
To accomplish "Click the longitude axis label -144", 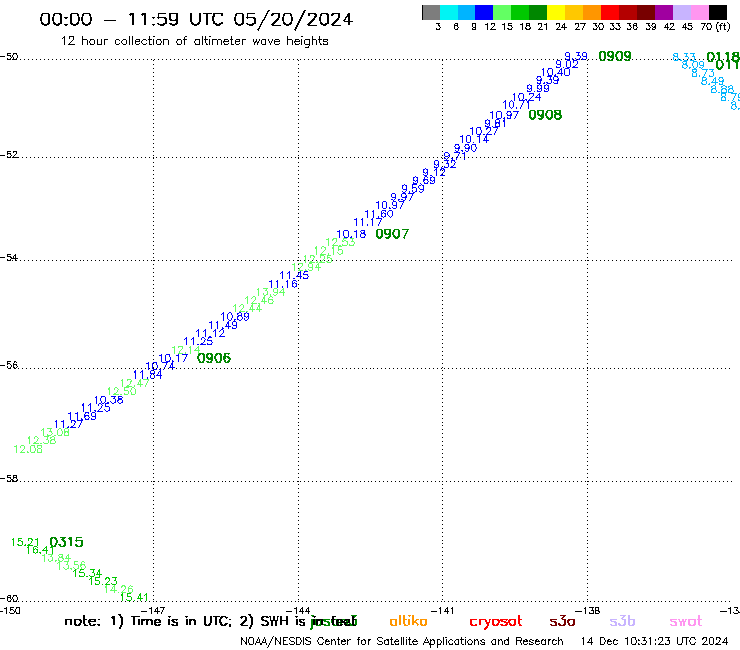I will pyautogui.click(x=298, y=610).
